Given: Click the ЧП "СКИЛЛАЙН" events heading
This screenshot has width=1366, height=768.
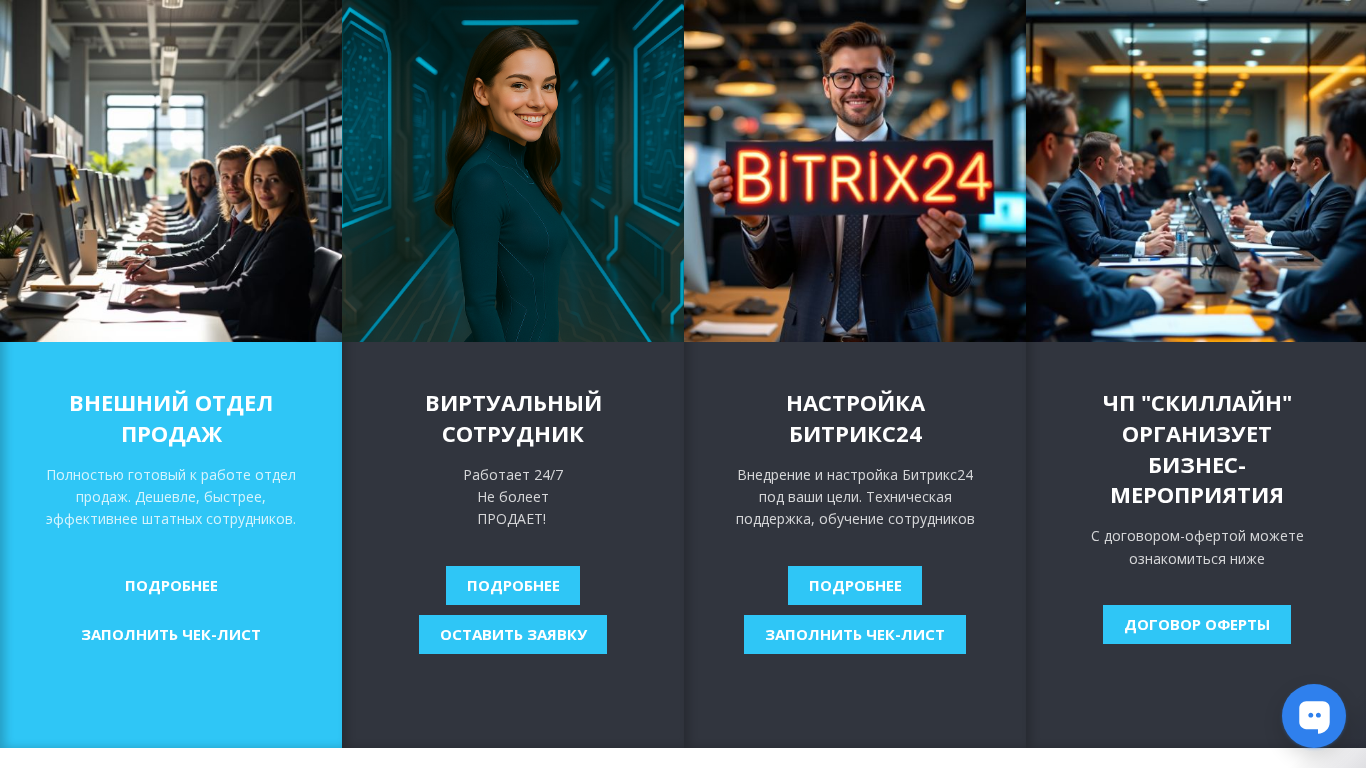Looking at the screenshot, I should [1197, 449].
